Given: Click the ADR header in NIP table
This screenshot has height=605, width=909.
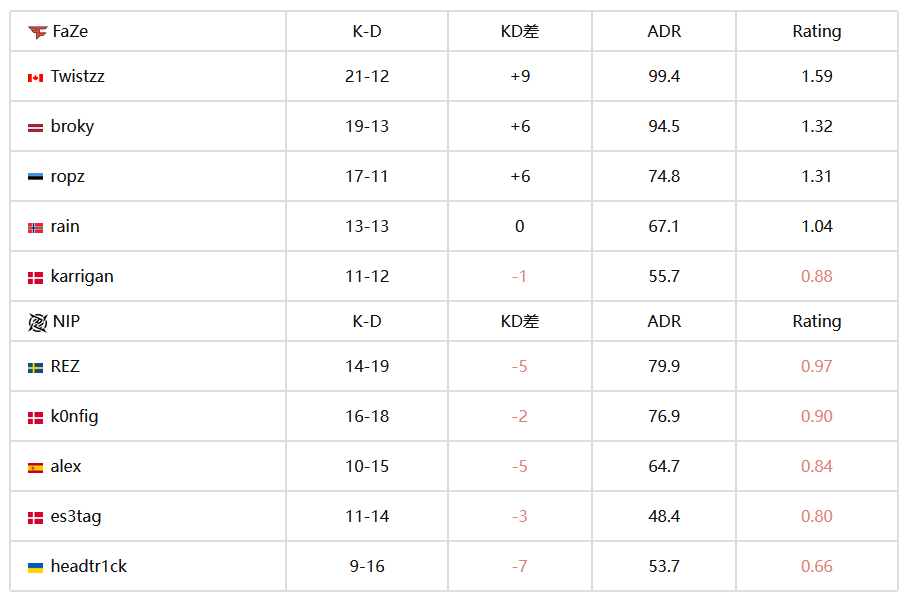Looking at the screenshot, I should pyautogui.click(x=664, y=322).
